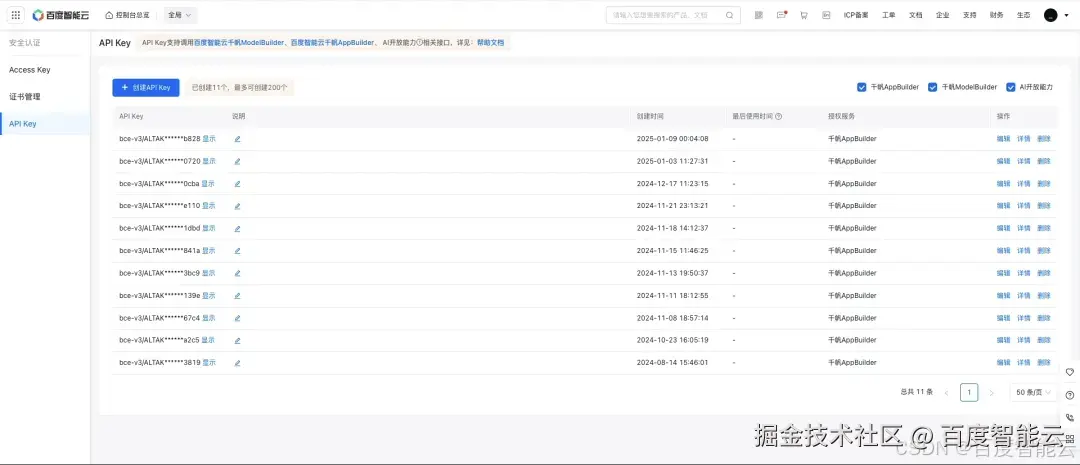This screenshot has width=1080, height=465.
Task: Edit description pencil for key ending e110
Action: click(x=238, y=206)
